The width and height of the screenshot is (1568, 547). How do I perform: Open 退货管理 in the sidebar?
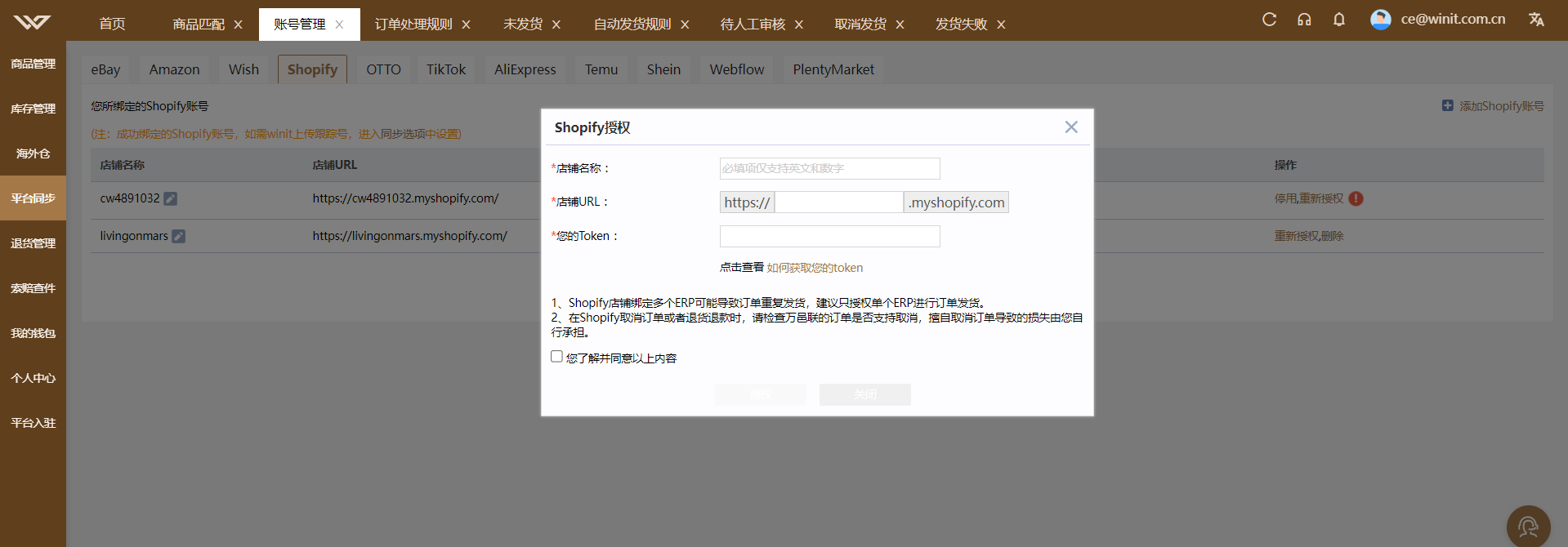33,243
